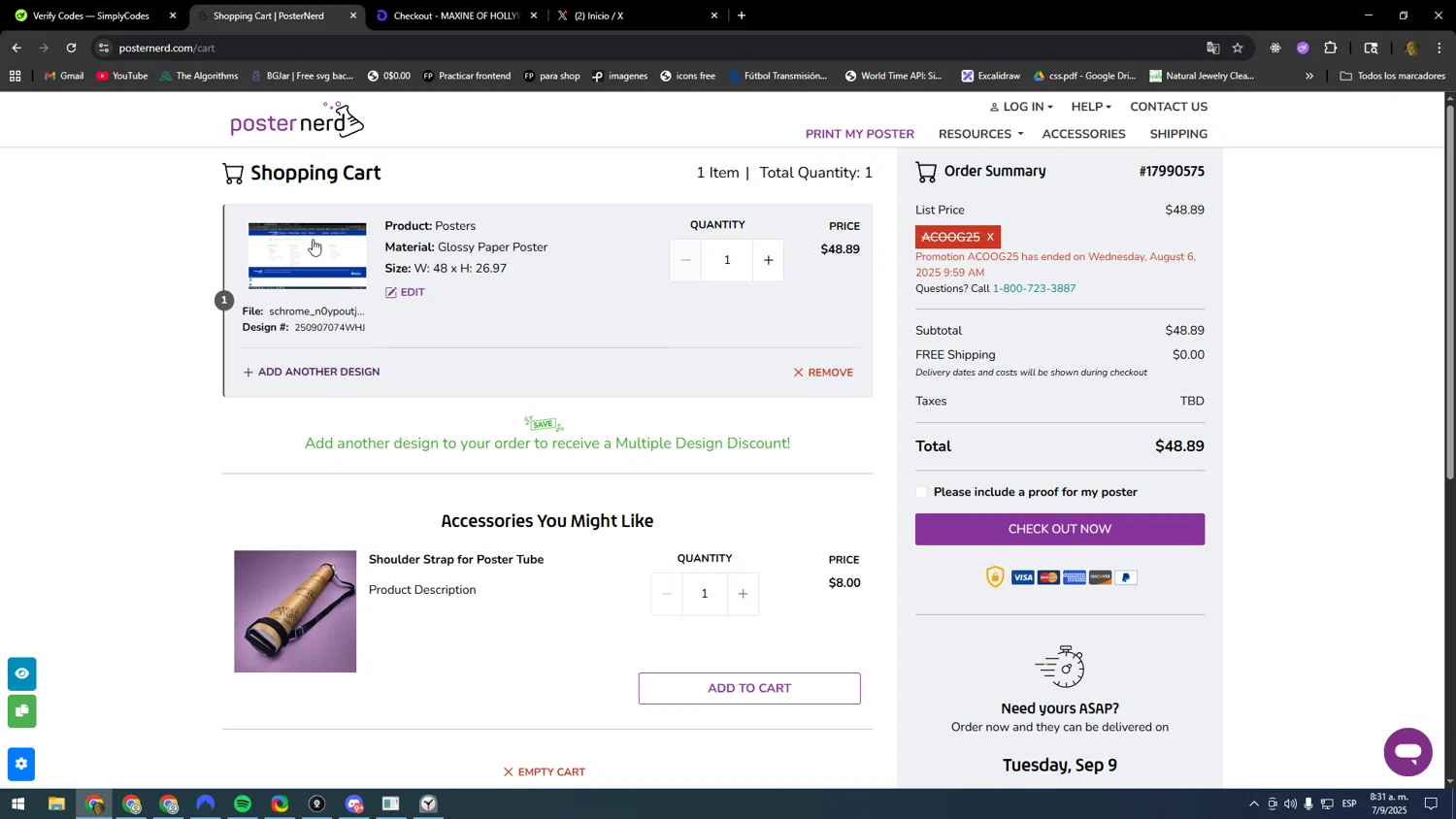Remove the ACOOG25 promo code via x
The image size is (1456, 819).
pos(990,237)
